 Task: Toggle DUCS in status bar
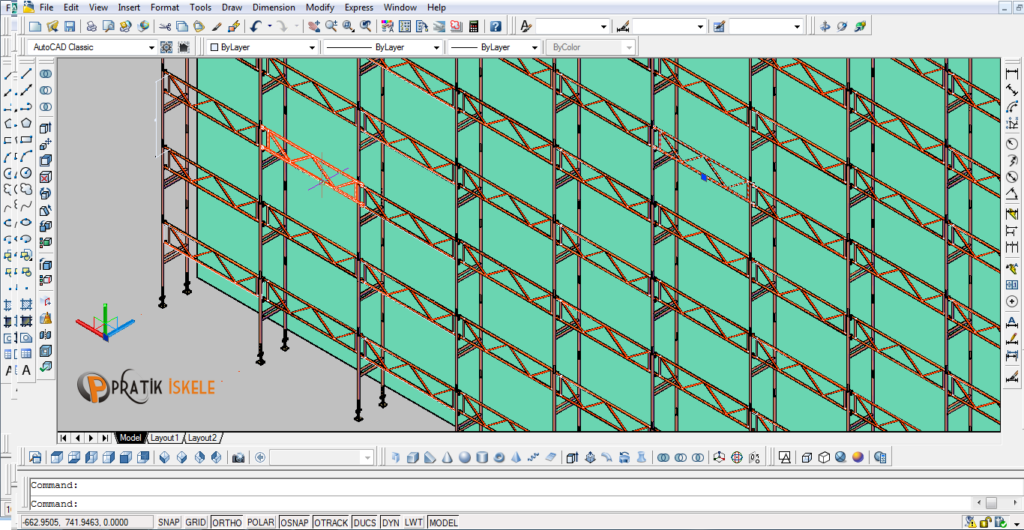pos(364,522)
